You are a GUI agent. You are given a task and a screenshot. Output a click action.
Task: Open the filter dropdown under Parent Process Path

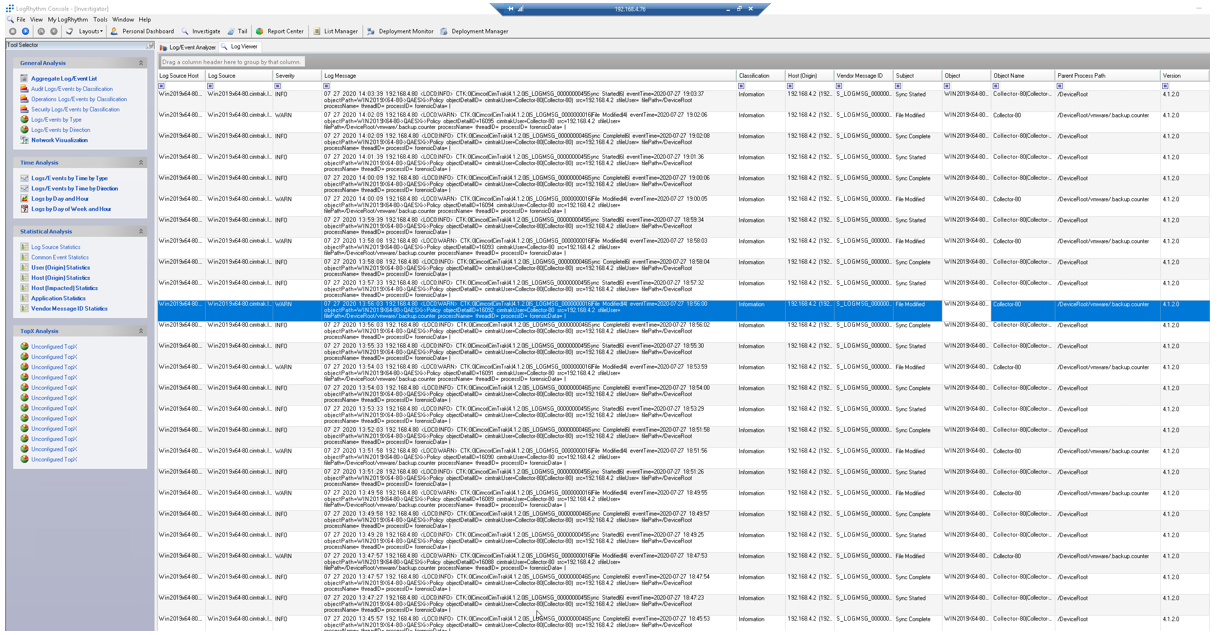pos(1060,86)
